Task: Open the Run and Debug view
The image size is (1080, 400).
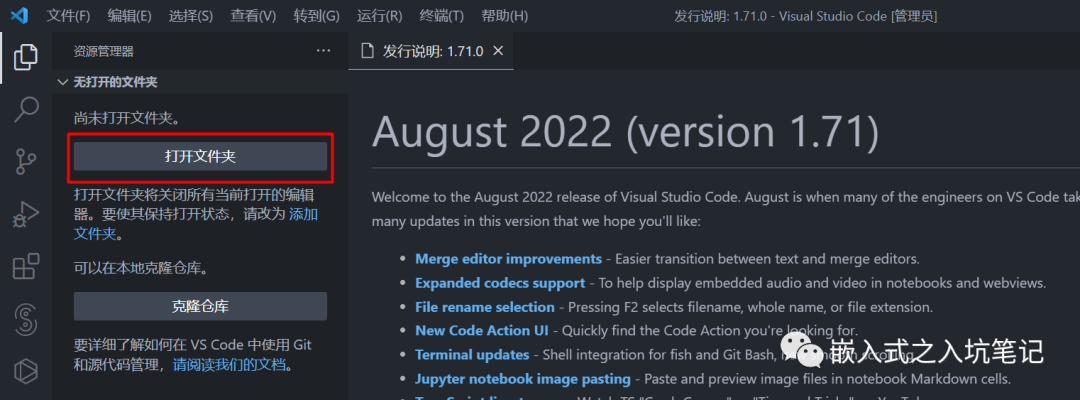Action: click(26, 214)
